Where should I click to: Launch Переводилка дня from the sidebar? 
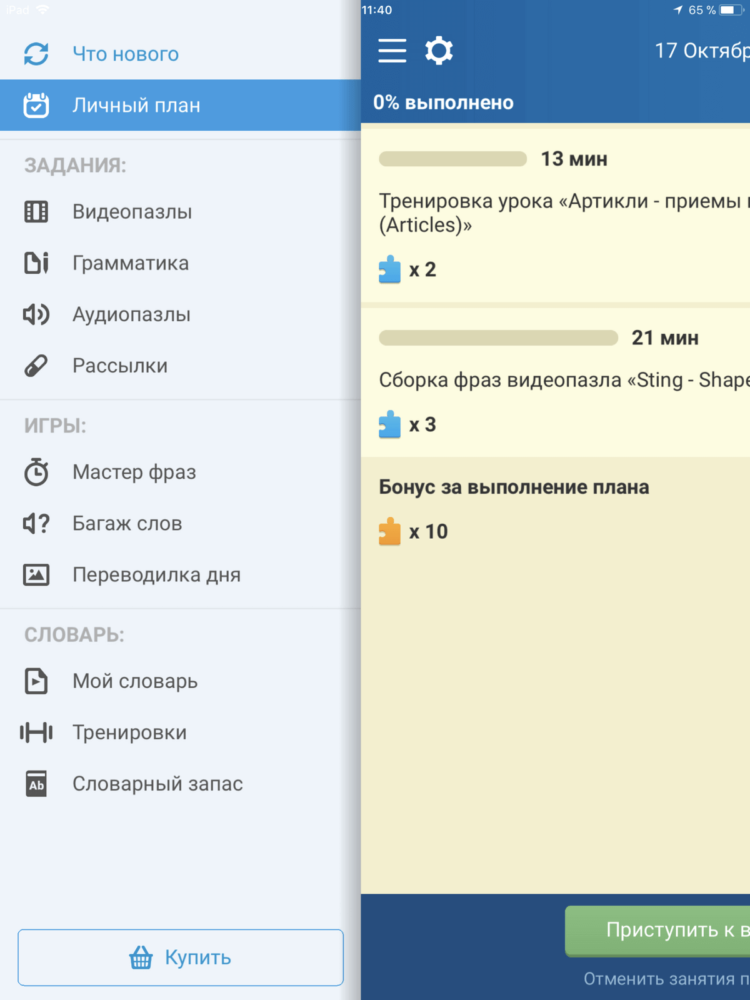[180, 575]
